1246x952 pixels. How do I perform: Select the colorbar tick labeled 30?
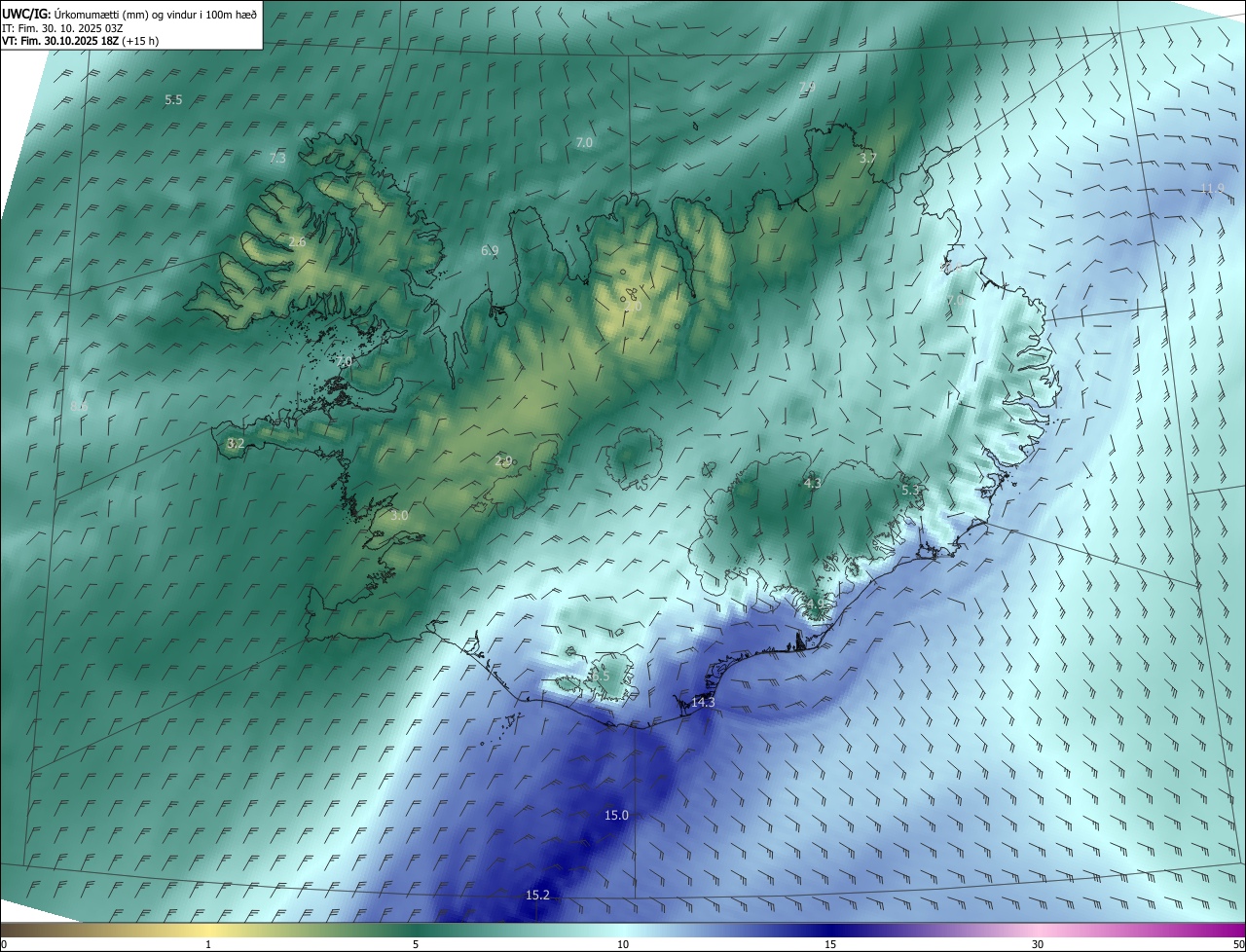pos(1038,944)
